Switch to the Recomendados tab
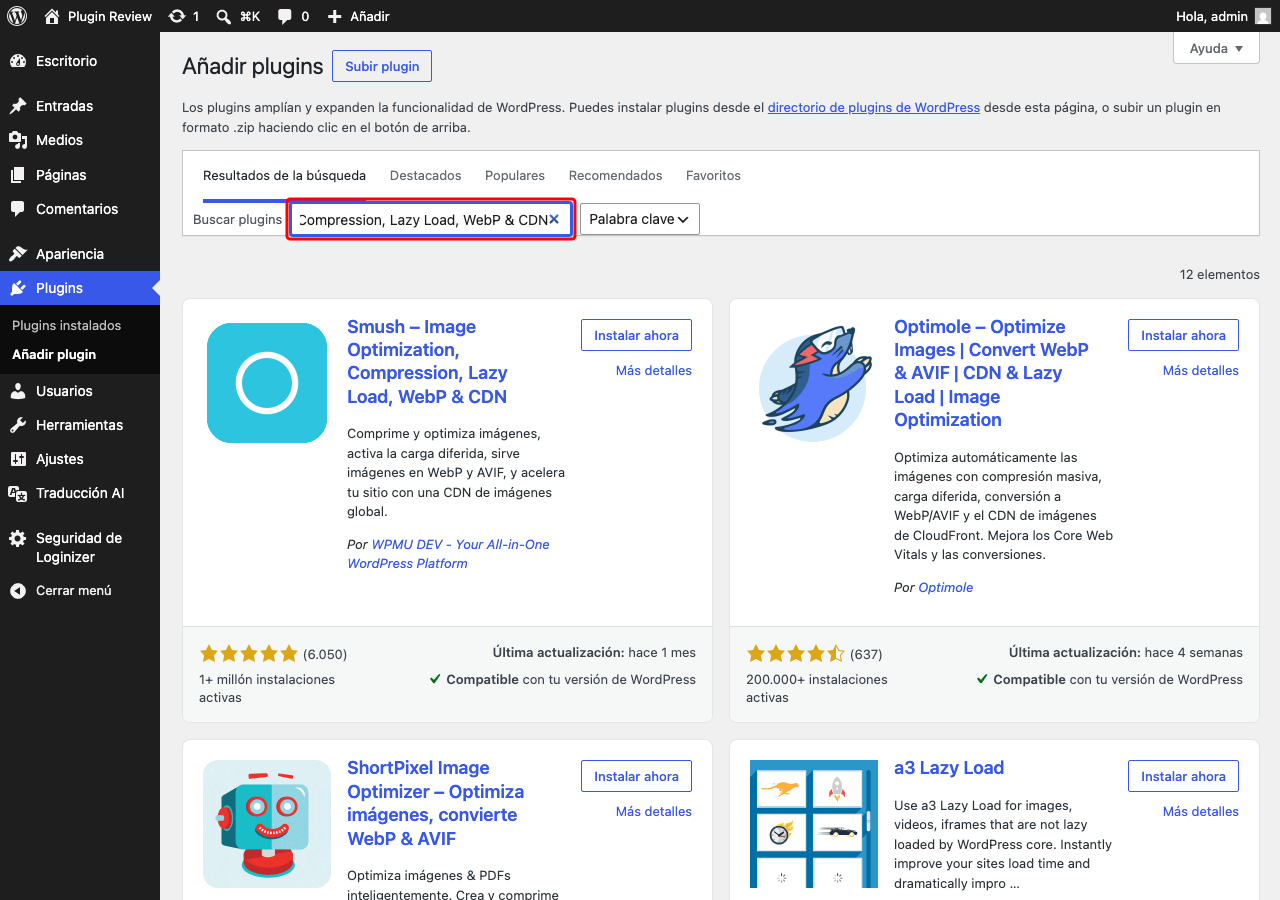 616,176
